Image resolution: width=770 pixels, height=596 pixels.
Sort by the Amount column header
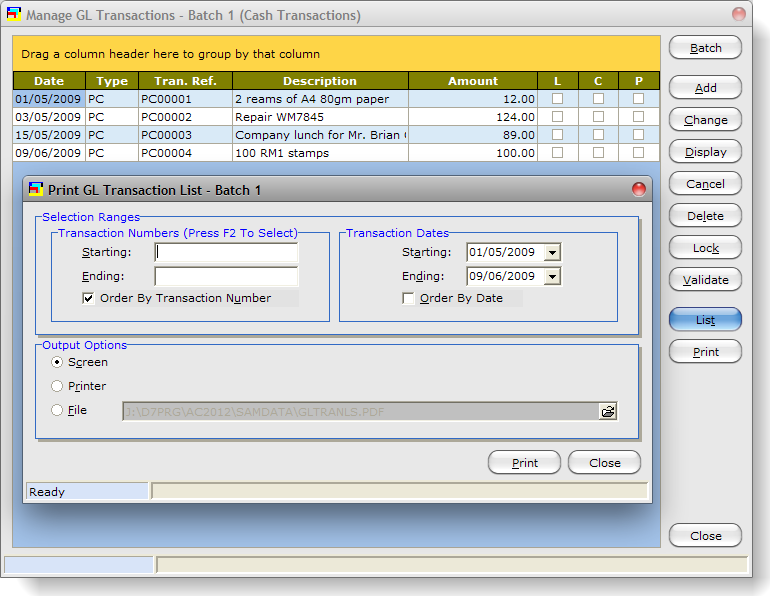(x=473, y=81)
